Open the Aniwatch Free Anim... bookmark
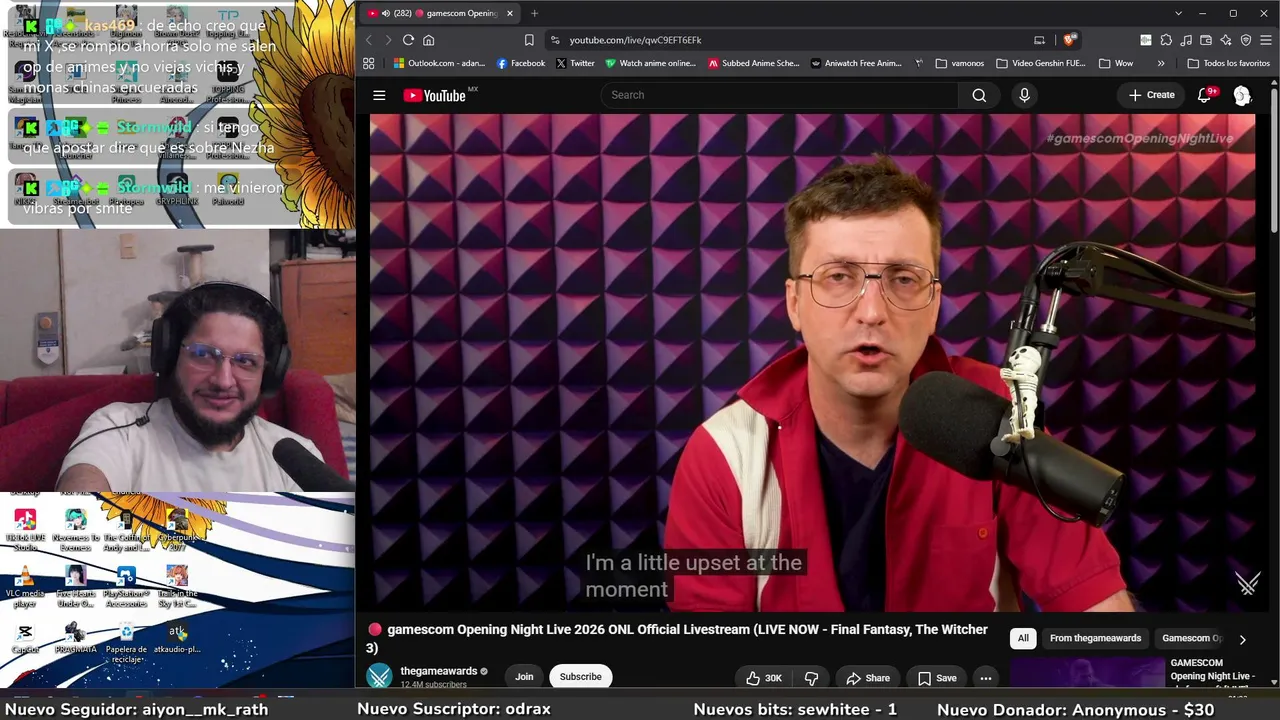This screenshot has height=720, width=1280. click(x=856, y=63)
